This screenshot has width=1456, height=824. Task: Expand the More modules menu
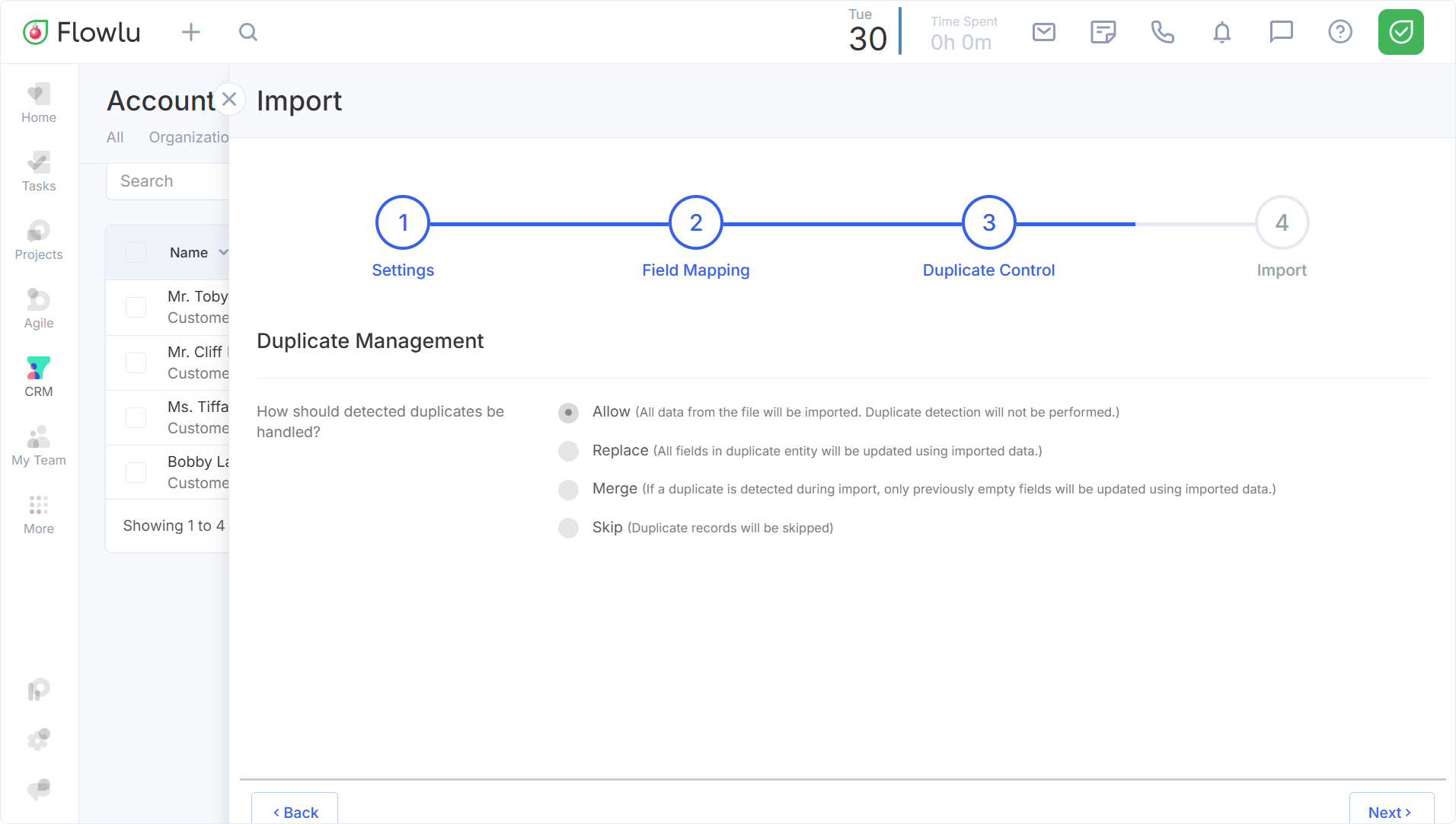click(39, 515)
